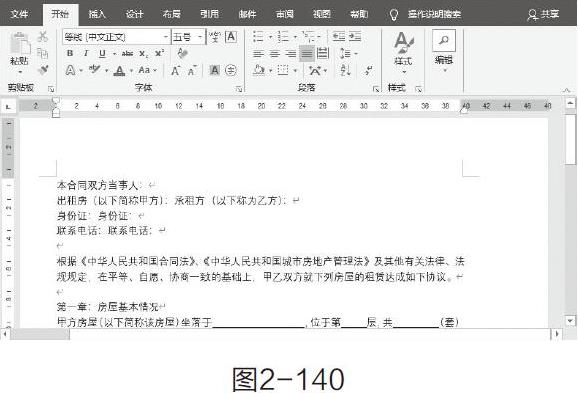Viewport: 578px width, 393px height.
Task: Click the decrease indent icon
Action: (x=338, y=36)
